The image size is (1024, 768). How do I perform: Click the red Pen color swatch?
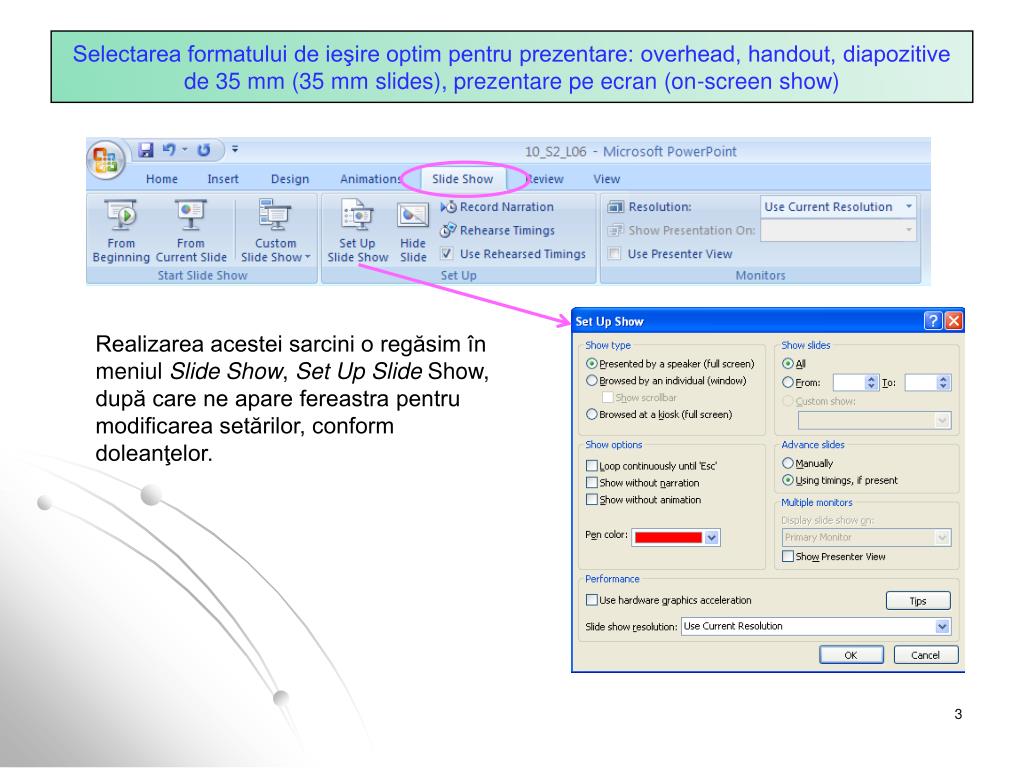668,537
